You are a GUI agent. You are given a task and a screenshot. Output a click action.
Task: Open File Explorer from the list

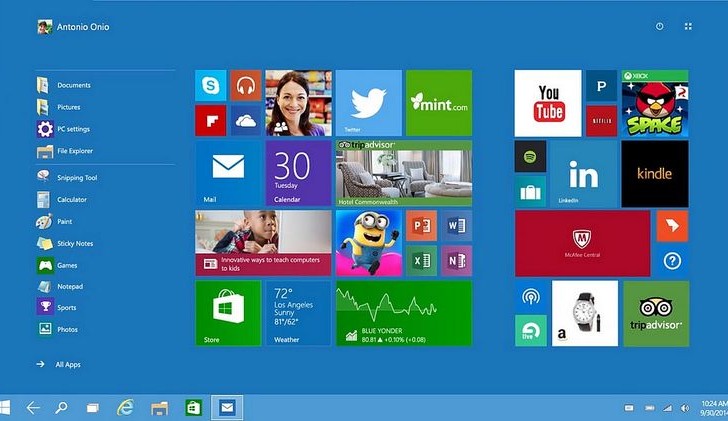pyautogui.click(x=65, y=151)
